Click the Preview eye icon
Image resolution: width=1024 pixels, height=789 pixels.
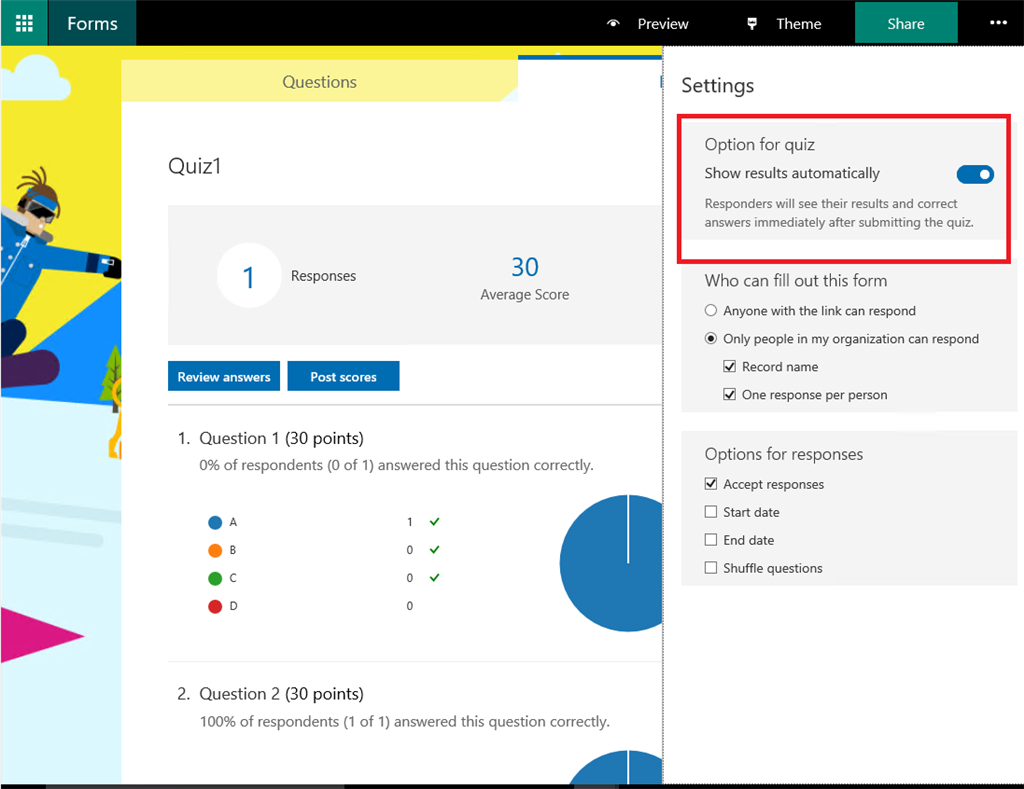(613, 24)
